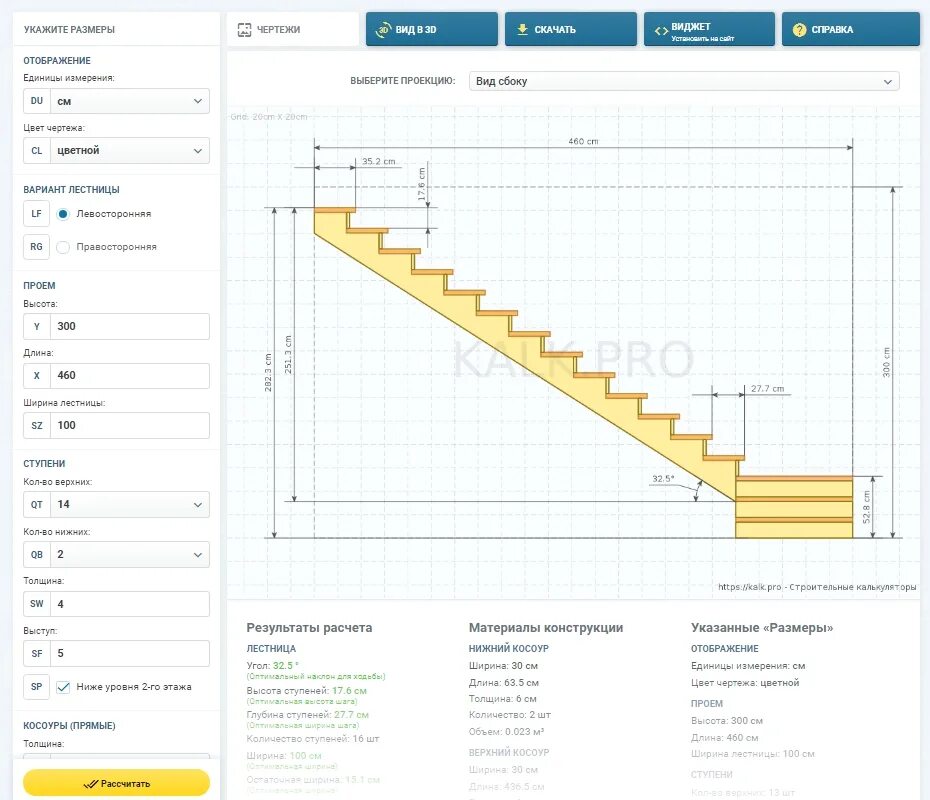Switch to Вид в 3D view
The image size is (930, 800).
(x=432, y=29)
